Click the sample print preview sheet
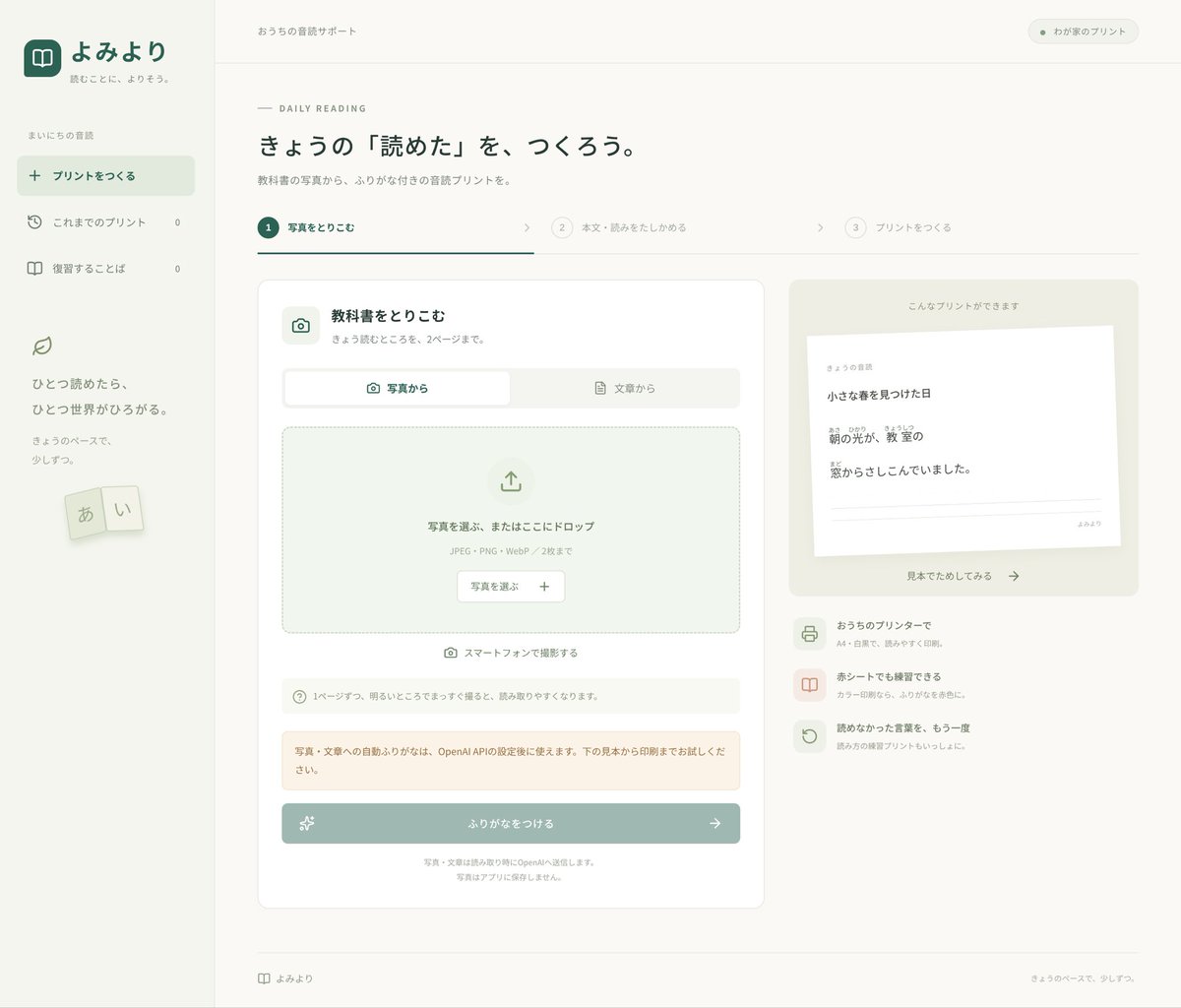The width and height of the screenshot is (1181, 1008). click(963, 440)
